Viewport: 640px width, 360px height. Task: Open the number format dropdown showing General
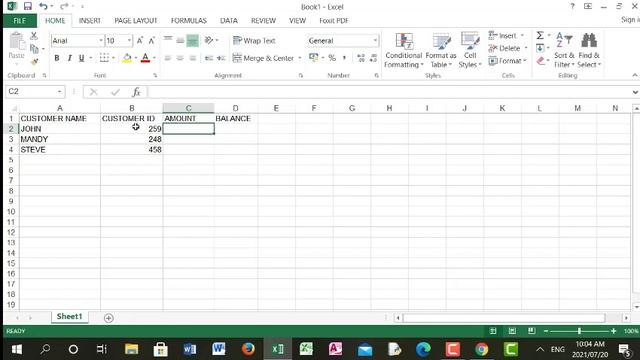click(x=375, y=40)
